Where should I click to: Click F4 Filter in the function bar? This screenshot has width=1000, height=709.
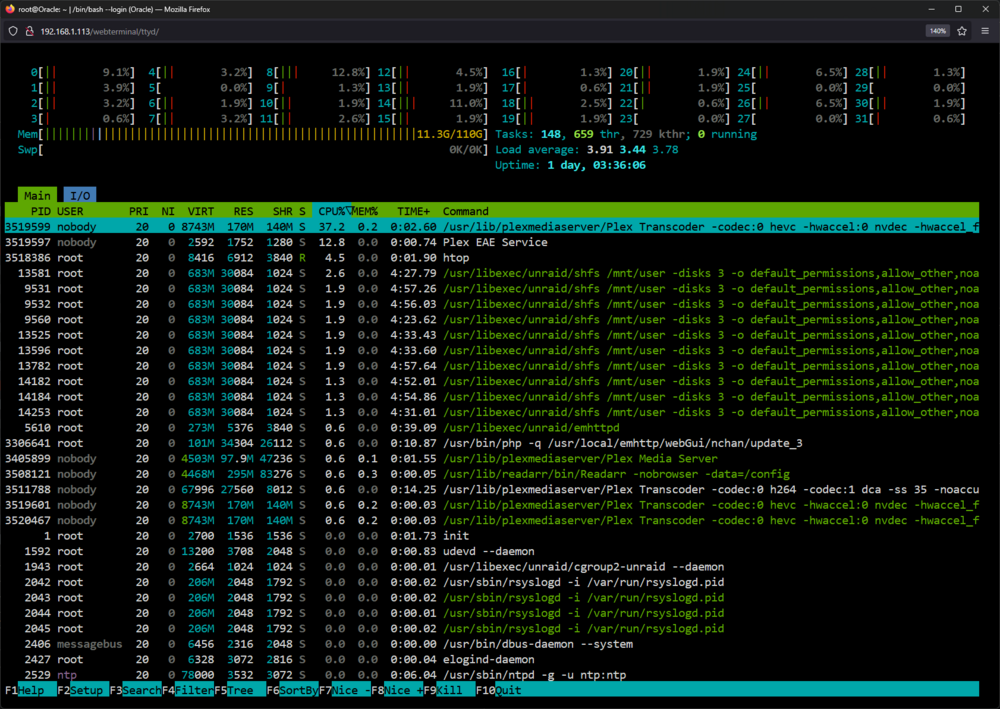pos(188,690)
